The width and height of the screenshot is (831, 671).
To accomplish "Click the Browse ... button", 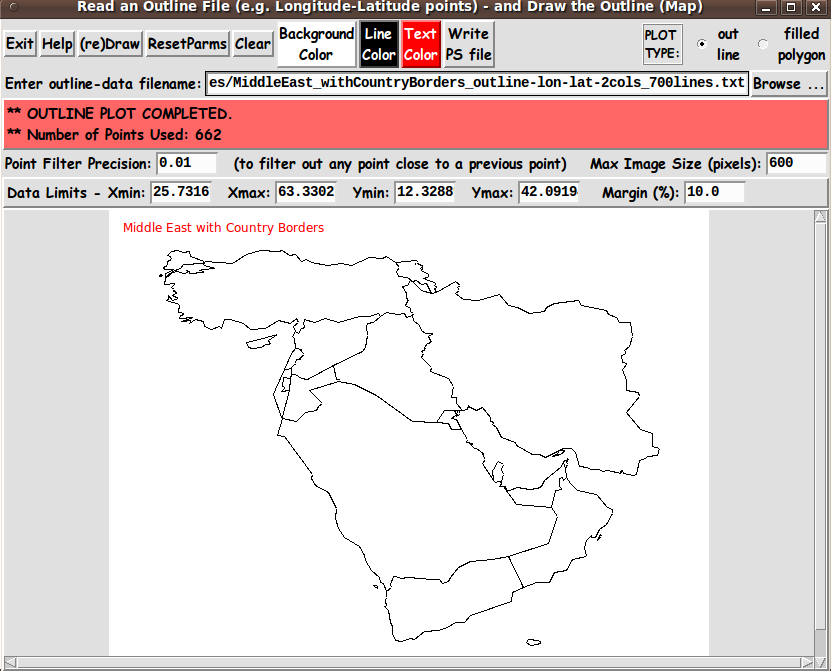I will tap(789, 84).
